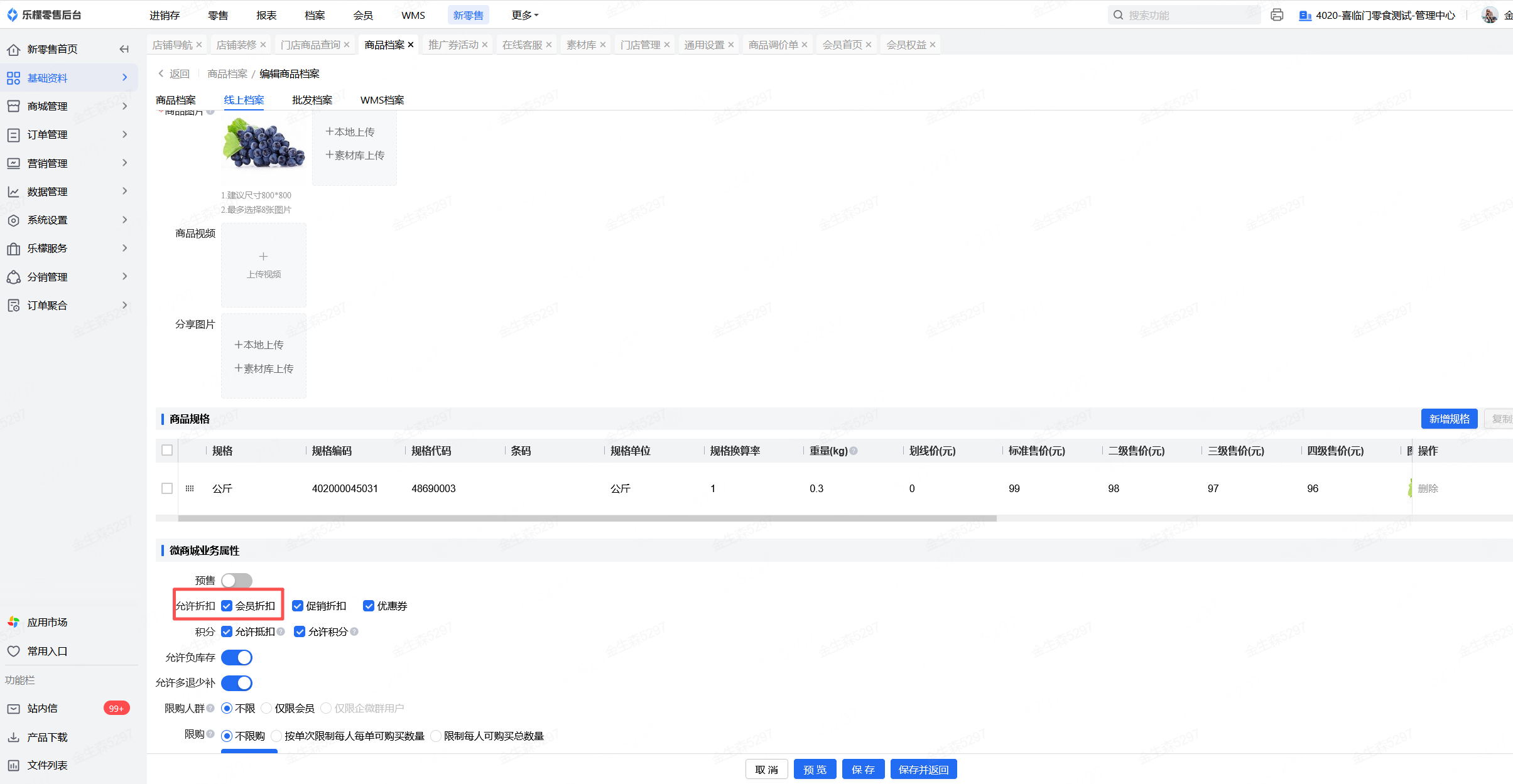Click the grape product image thumbnail
1513x784 pixels.
[x=264, y=146]
